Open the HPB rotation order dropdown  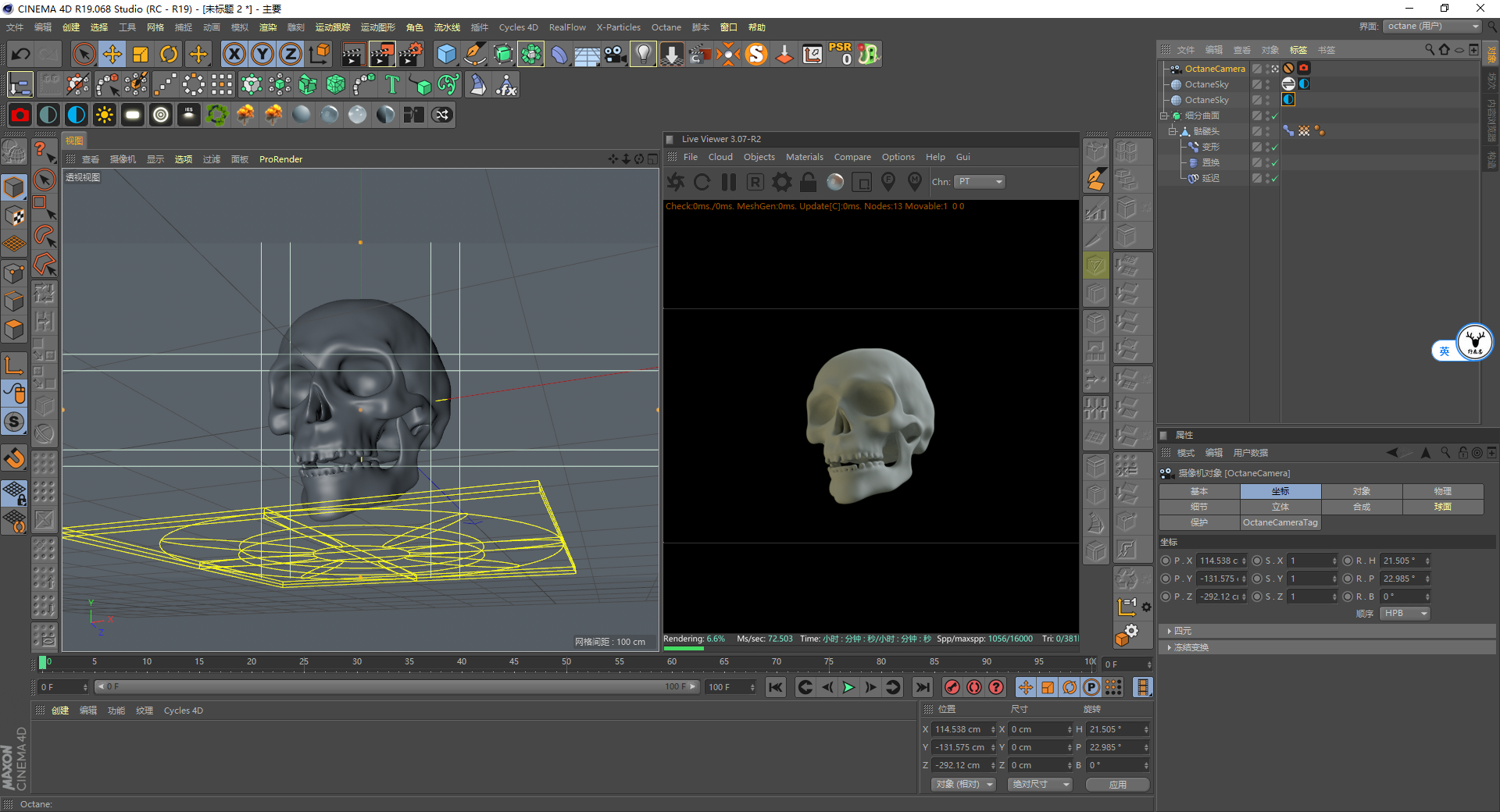pyautogui.click(x=1405, y=614)
